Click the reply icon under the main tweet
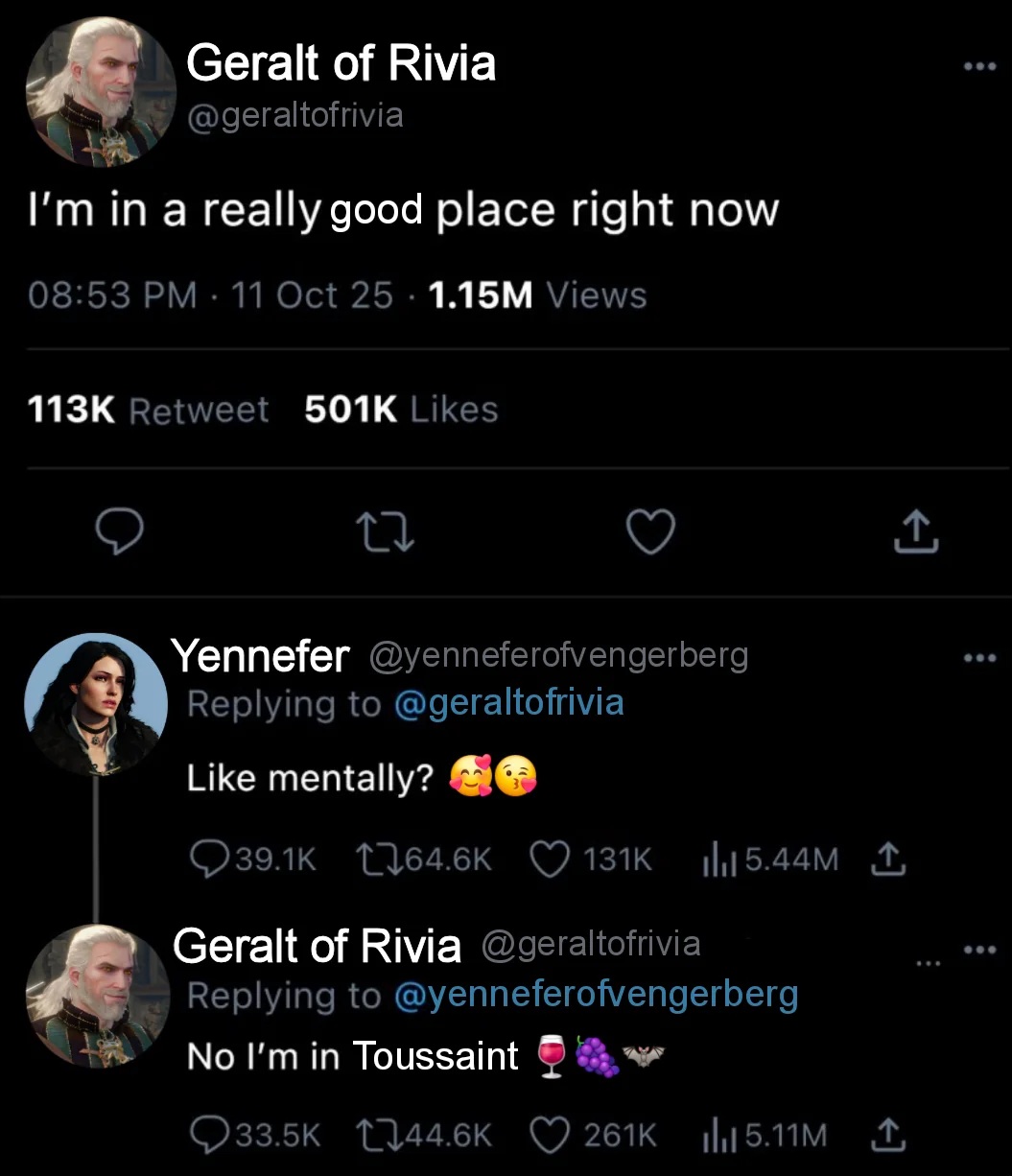1012x1176 pixels. tap(121, 531)
